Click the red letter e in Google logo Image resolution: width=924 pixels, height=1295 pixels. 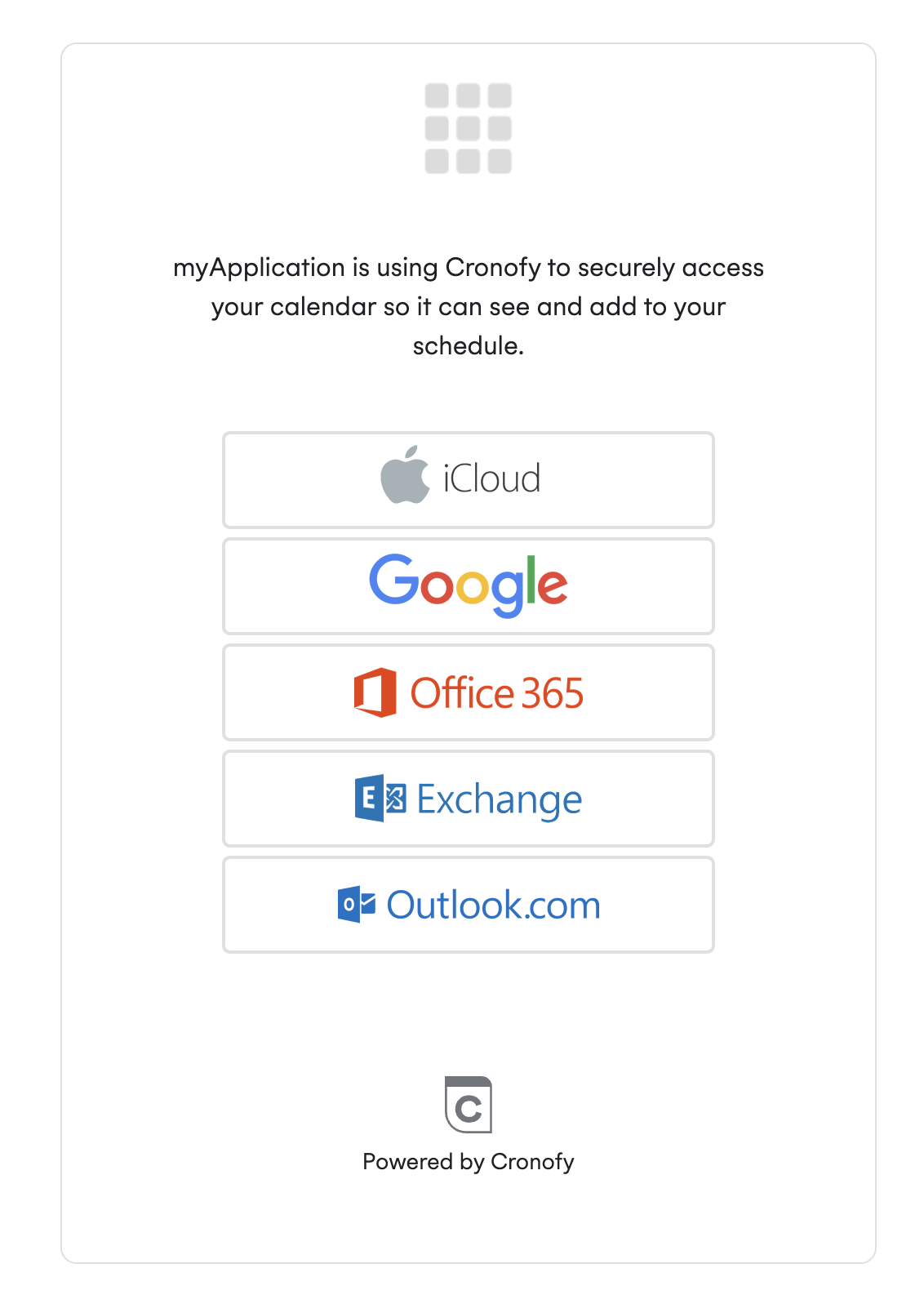(553, 585)
